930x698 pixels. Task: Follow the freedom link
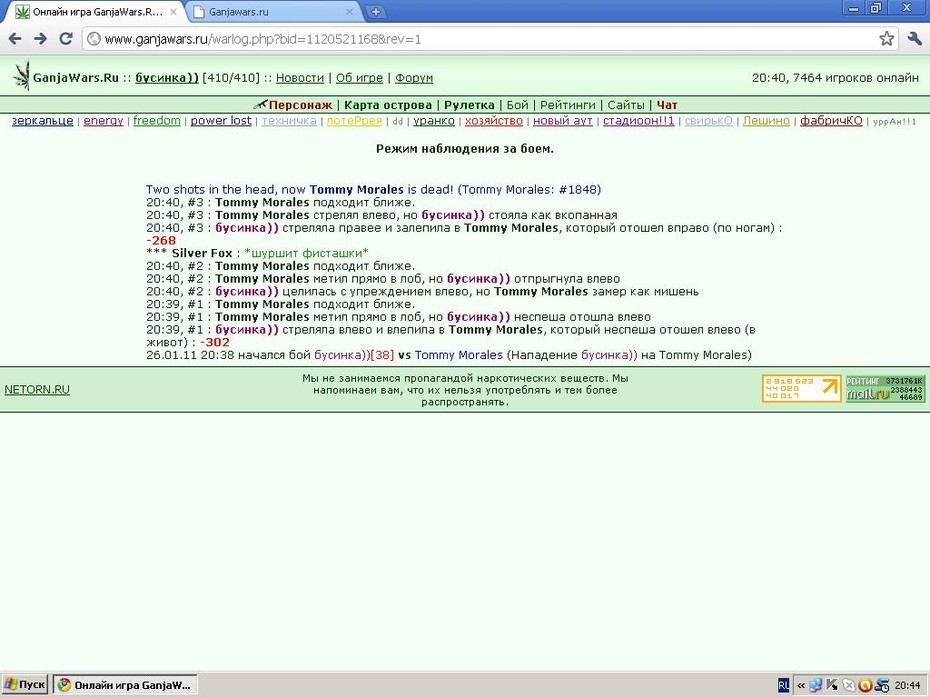point(157,120)
